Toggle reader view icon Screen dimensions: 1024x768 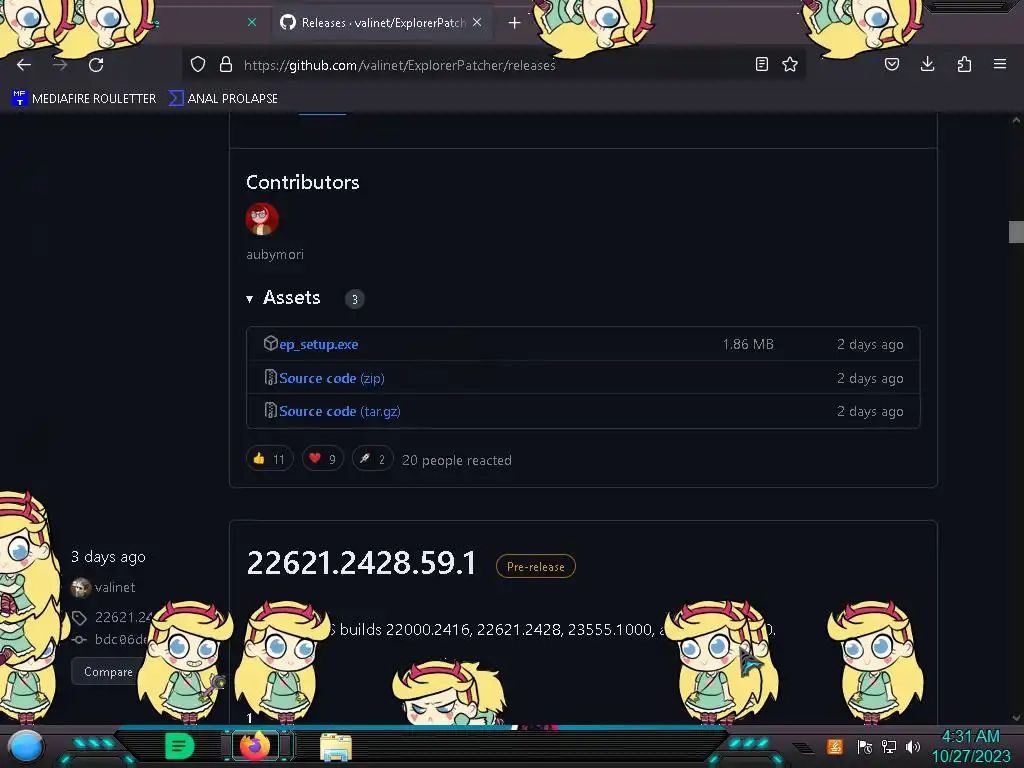tap(761, 64)
